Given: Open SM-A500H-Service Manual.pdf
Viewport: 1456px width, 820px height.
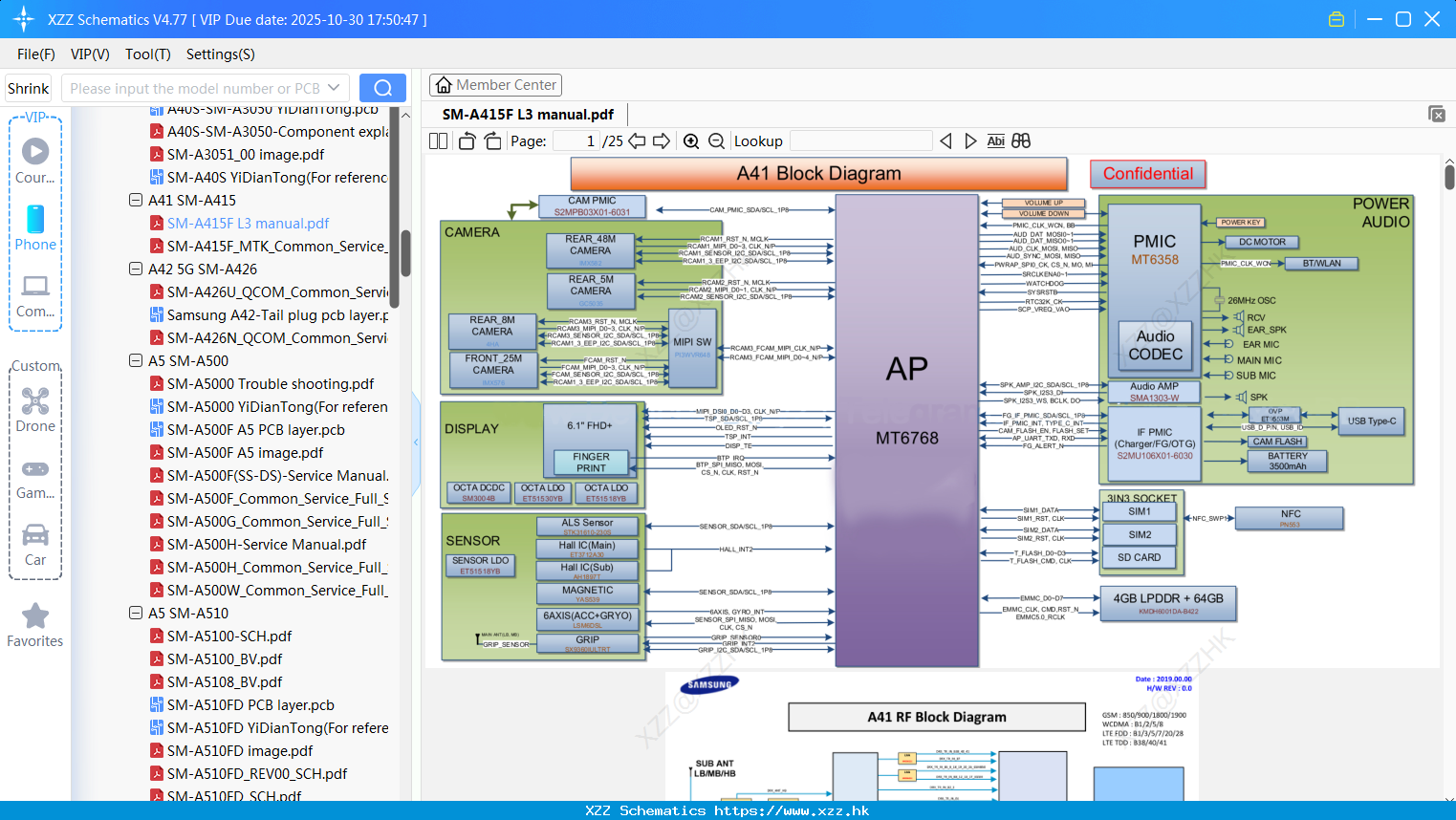Looking at the screenshot, I should point(267,545).
